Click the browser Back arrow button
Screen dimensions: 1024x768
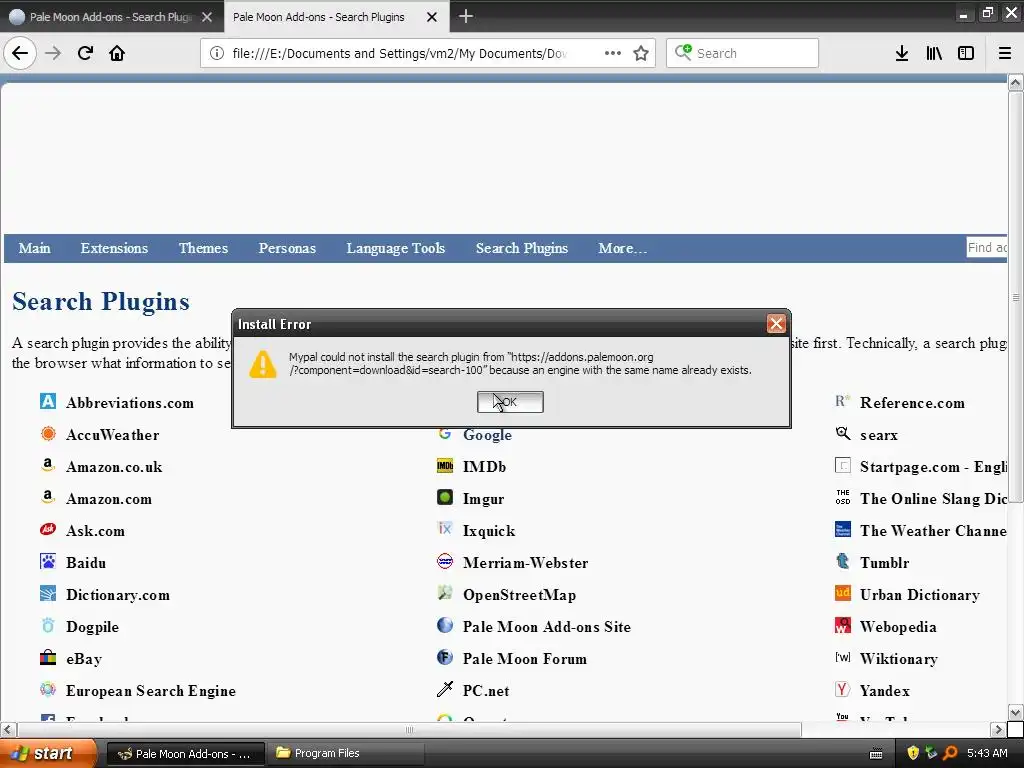pos(20,53)
